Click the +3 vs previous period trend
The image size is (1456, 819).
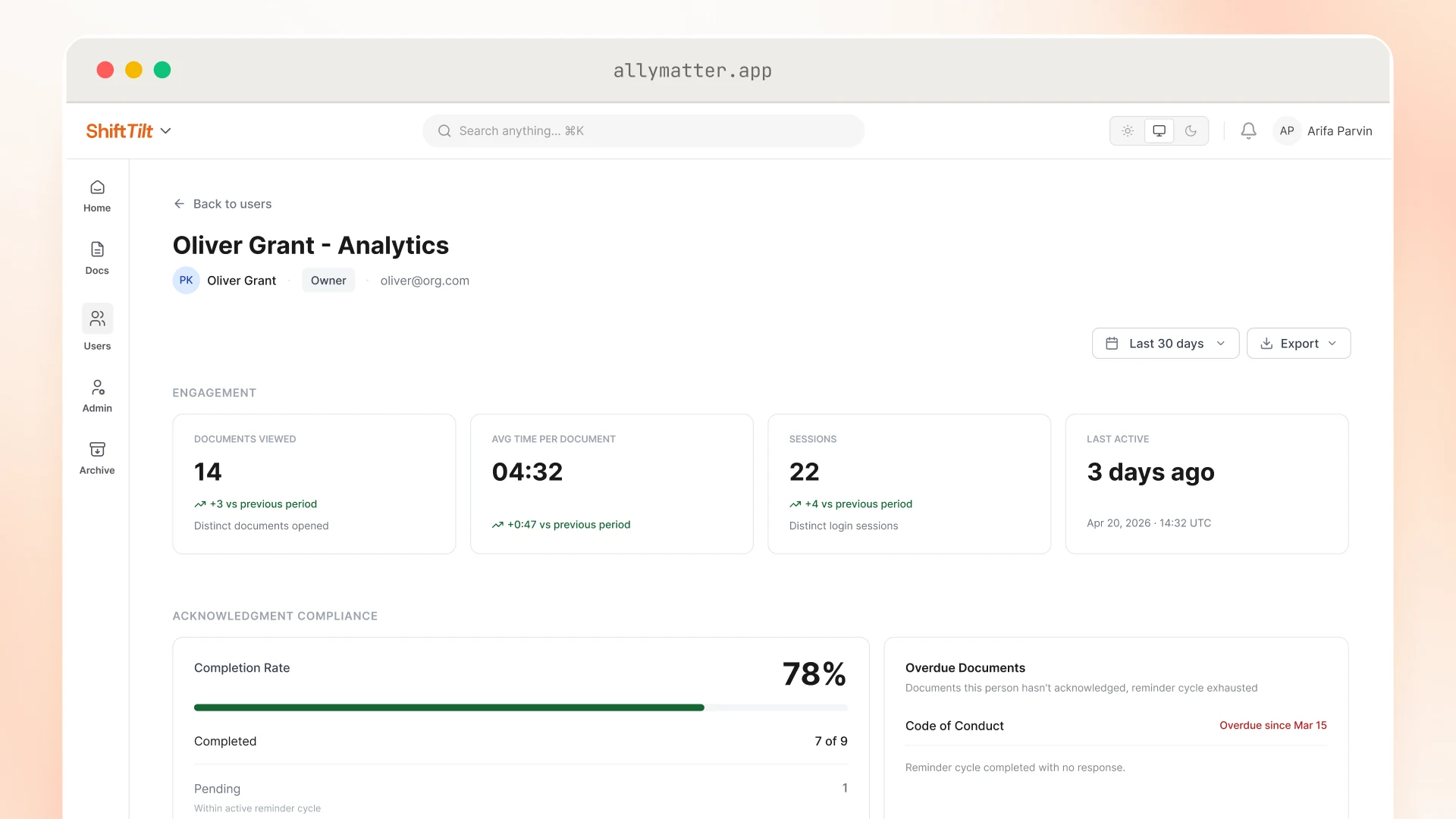point(256,504)
